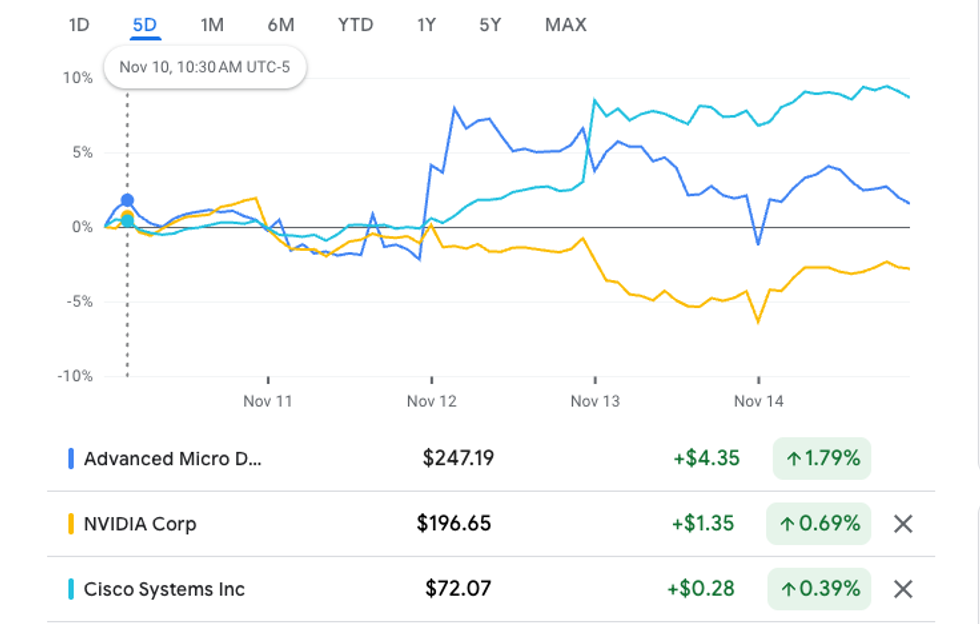Image resolution: width=980 pixels, height=624 pixels.
Task: Open the Advanced Micro Devices stock row
Action: [172, 459]
